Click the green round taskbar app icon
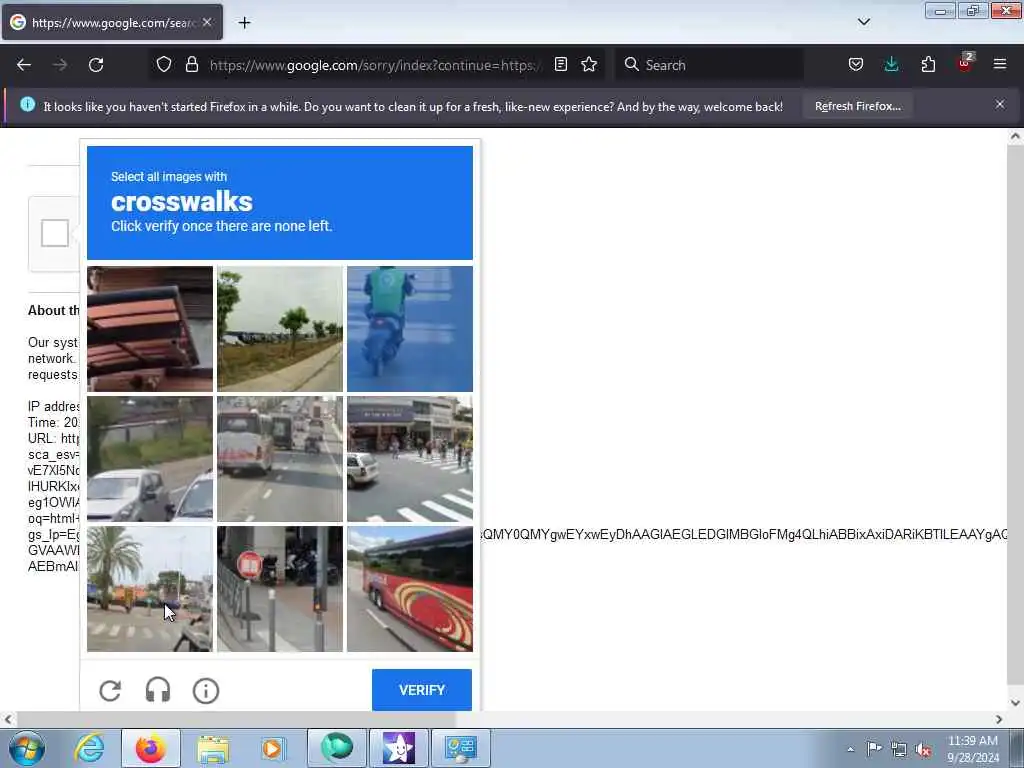This screenshot has height=768, width=1024. pos(336,748)
